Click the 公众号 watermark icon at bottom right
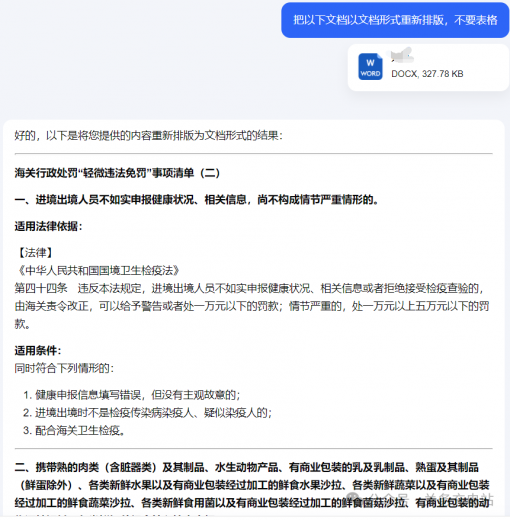This screenshot has height=520, width=510. click(x=353, y=497)
